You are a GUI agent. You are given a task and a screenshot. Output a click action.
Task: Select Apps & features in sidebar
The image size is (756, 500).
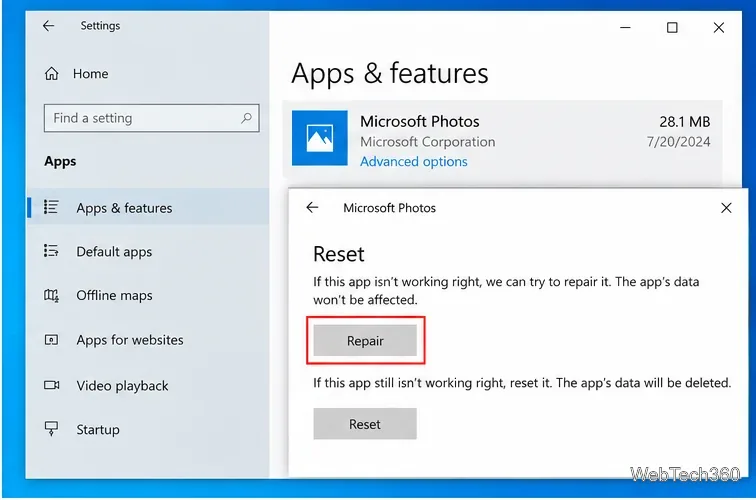point(148,208)
